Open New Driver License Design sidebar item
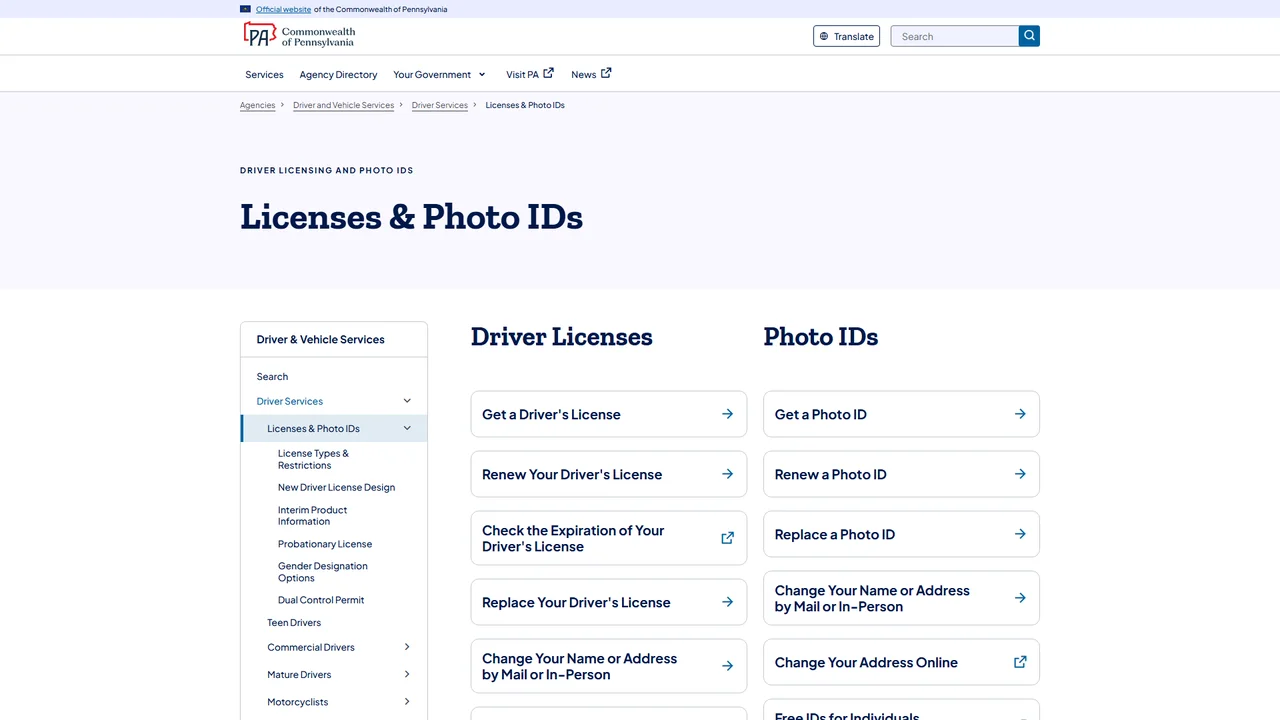Viewport: 1280px width, 720px height. 336,487
